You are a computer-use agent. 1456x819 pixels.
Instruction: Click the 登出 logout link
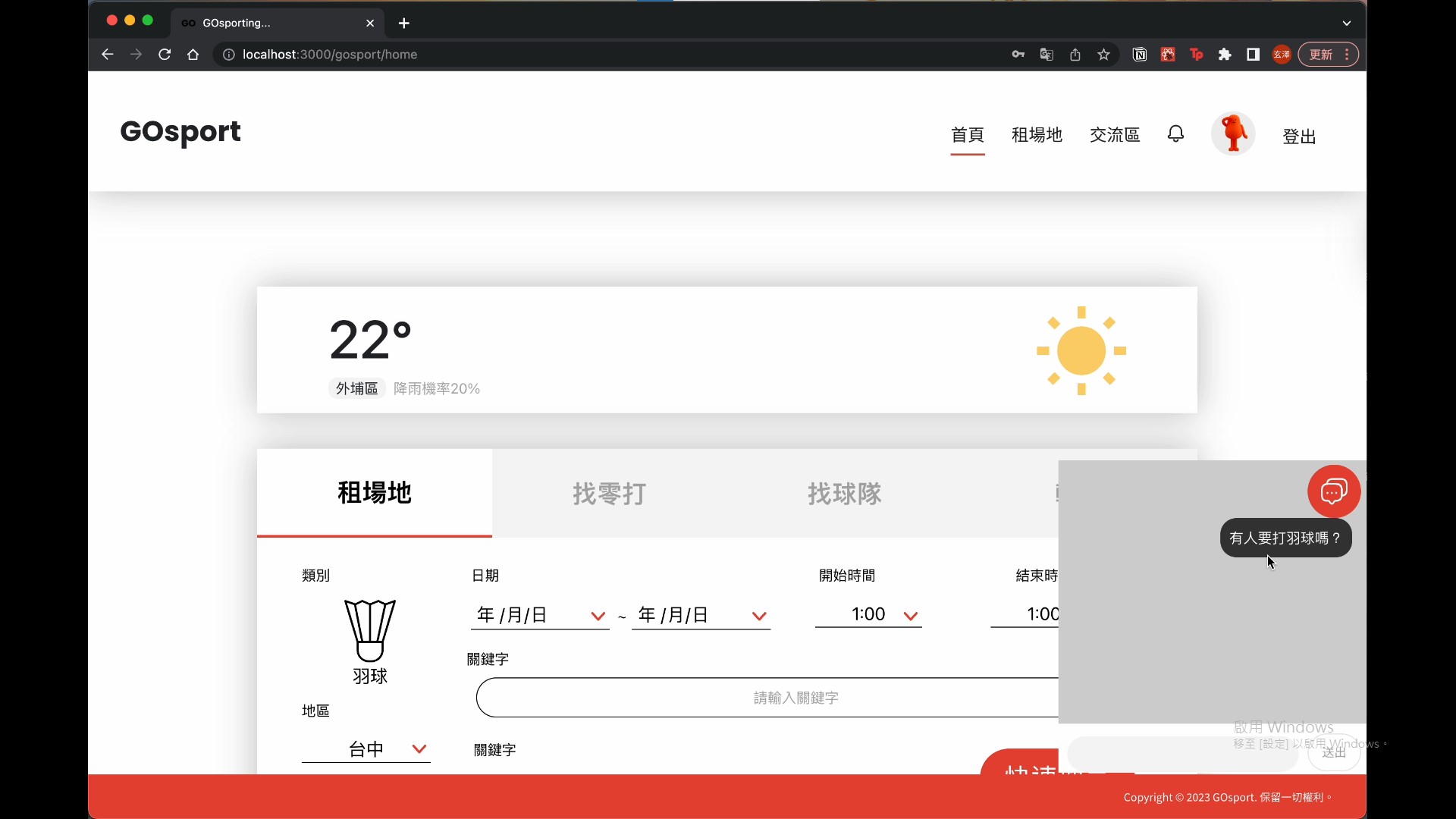click(1298, 136)
